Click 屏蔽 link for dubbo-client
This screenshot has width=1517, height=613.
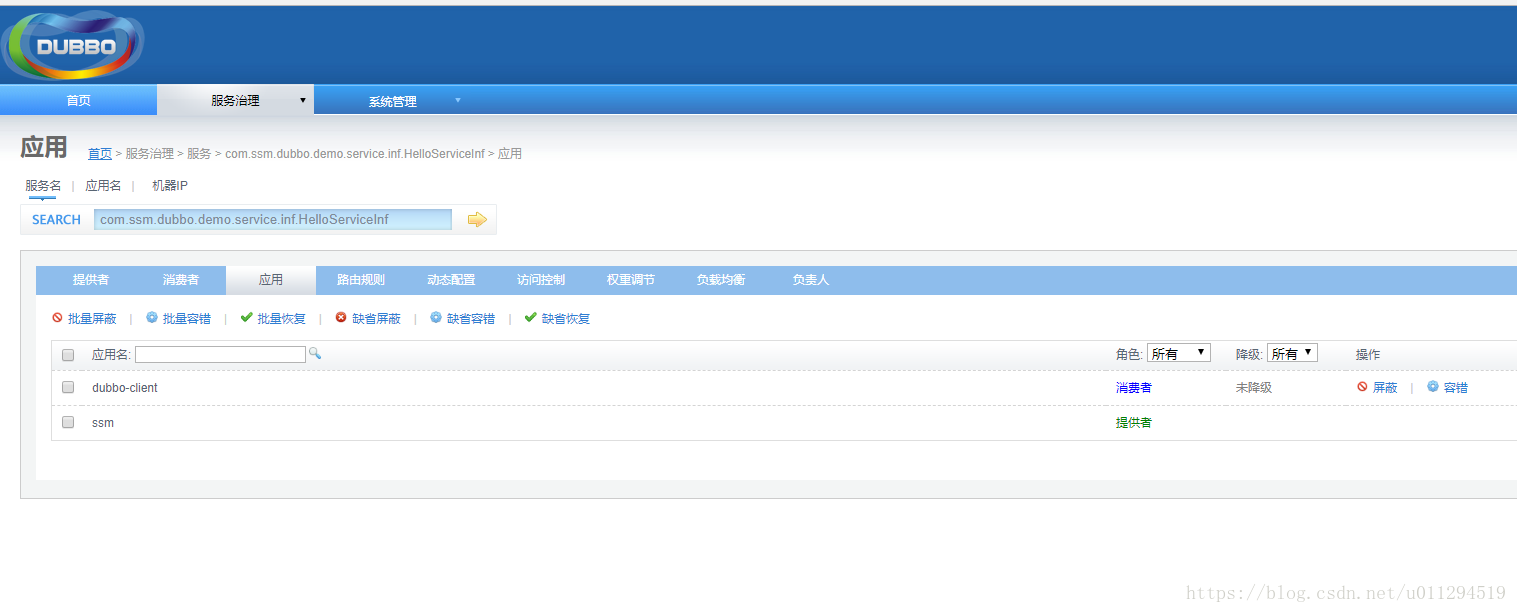coord(1385,388)
